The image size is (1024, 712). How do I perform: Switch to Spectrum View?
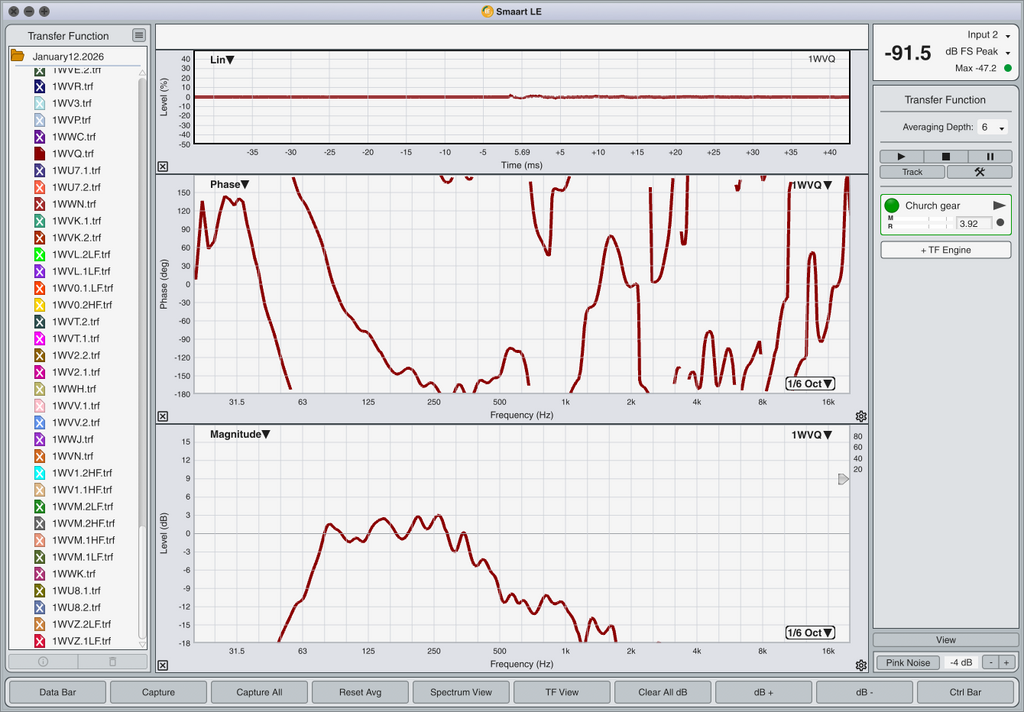(x=461, y=692)
